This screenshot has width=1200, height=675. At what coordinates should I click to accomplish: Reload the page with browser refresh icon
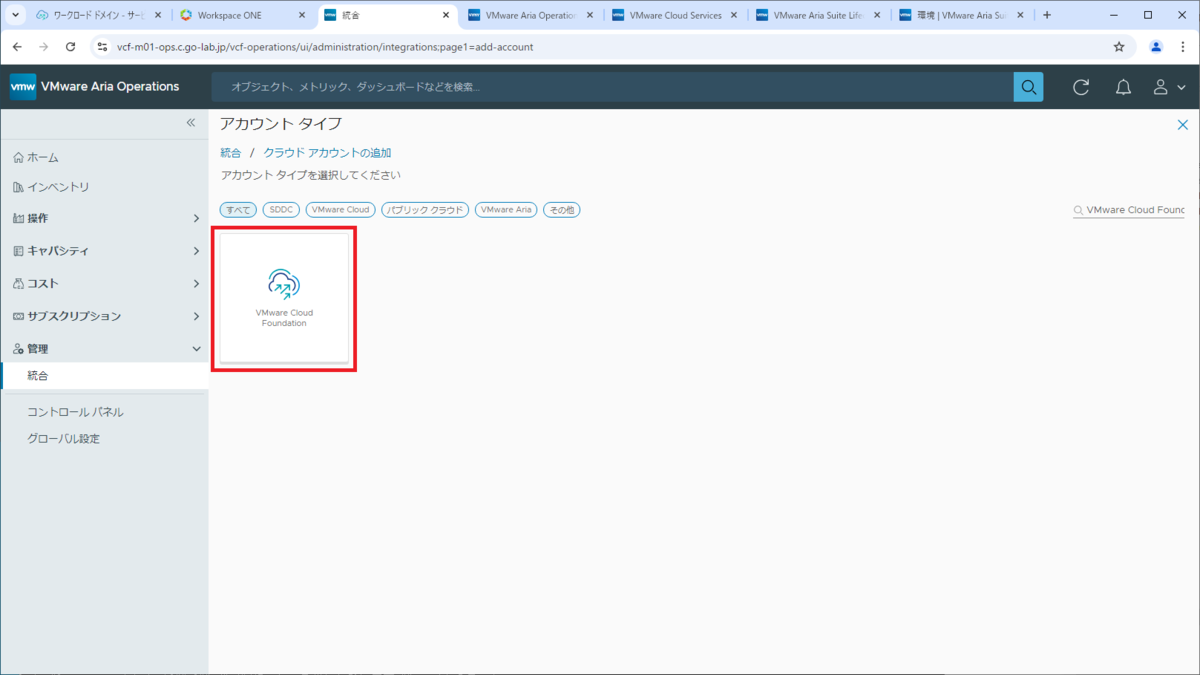tap(70, 47)
